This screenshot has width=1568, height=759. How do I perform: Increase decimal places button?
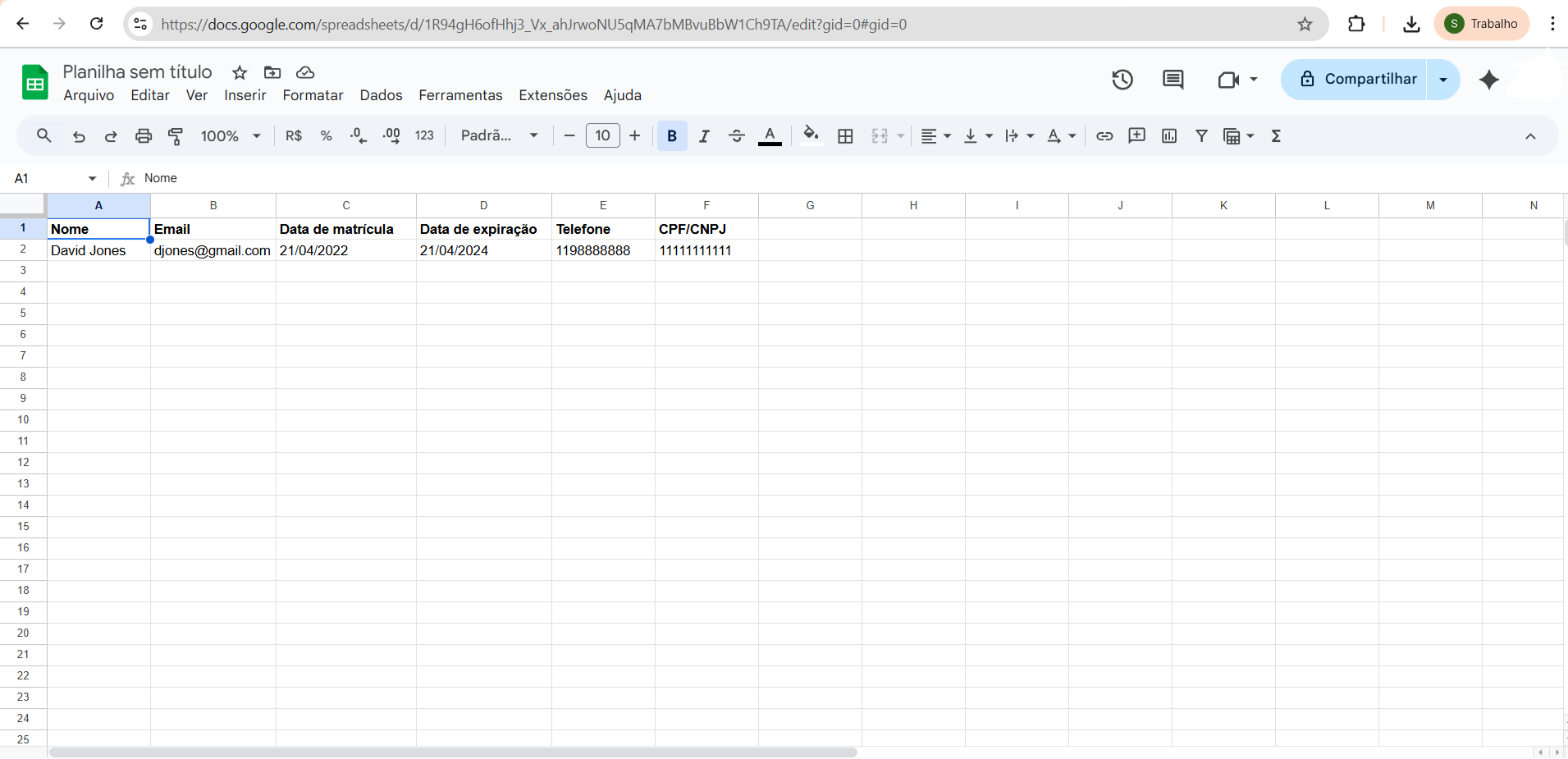pyautogui.click(x=391, y=136)
